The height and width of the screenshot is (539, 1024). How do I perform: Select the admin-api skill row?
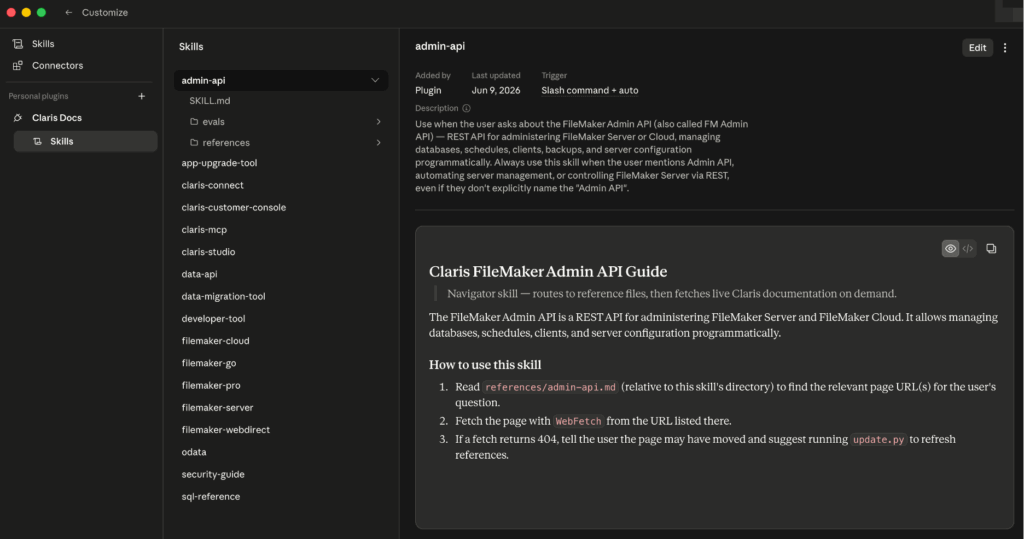(281, 80)
